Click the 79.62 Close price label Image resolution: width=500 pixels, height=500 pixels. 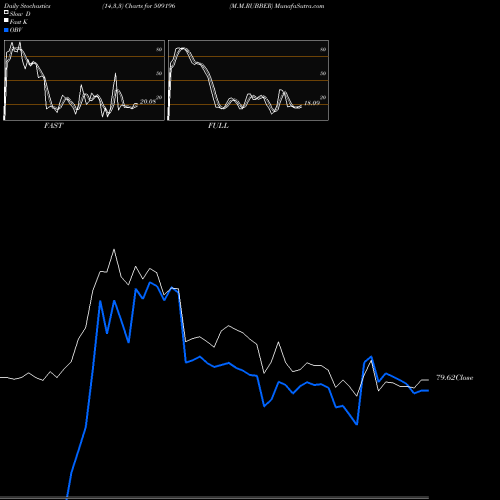point(455,378)
